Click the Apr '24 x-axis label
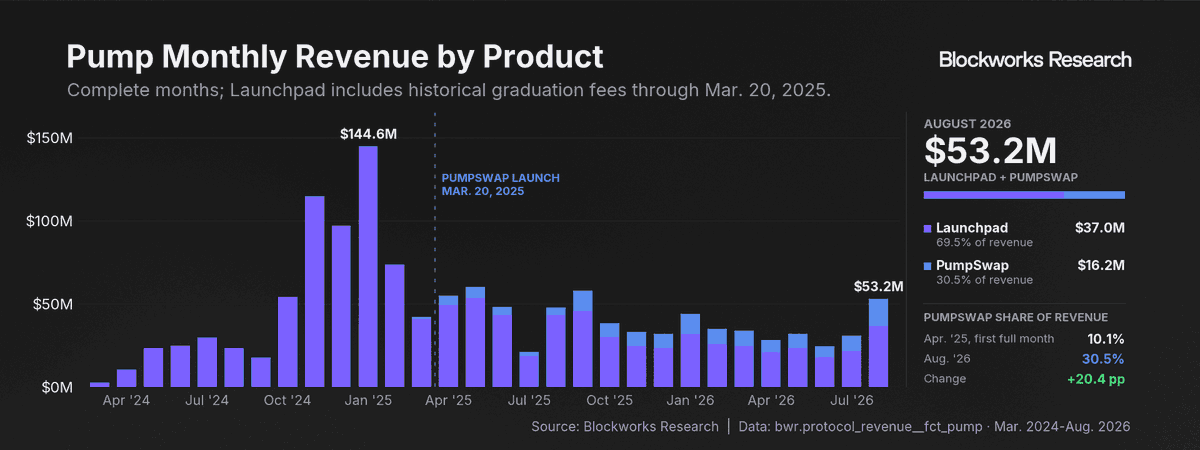The width and height of the screenshot is (1200, 450). (x=126, y=400)
